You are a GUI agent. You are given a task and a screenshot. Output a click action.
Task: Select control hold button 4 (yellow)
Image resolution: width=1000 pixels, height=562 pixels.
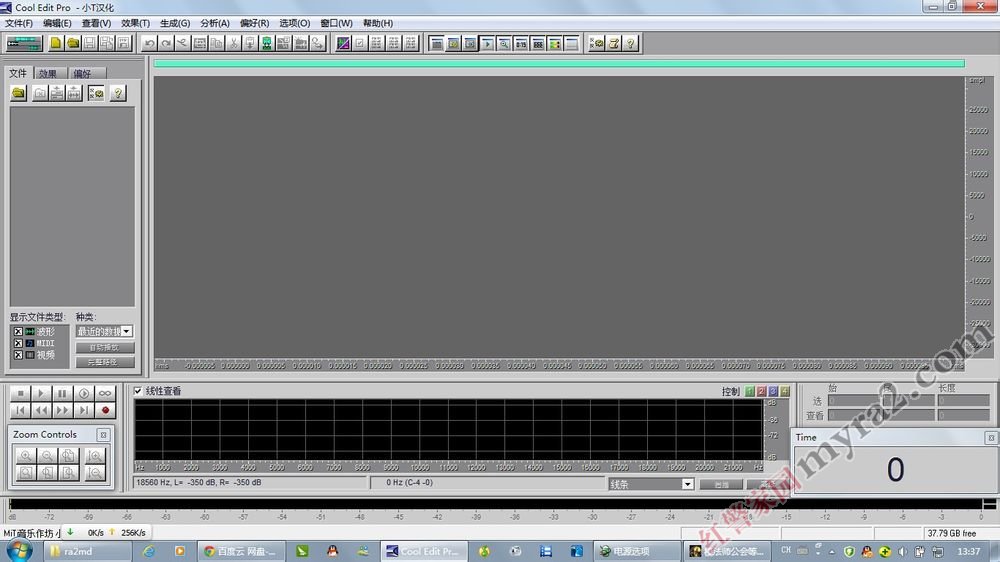(x=785, y=391)
